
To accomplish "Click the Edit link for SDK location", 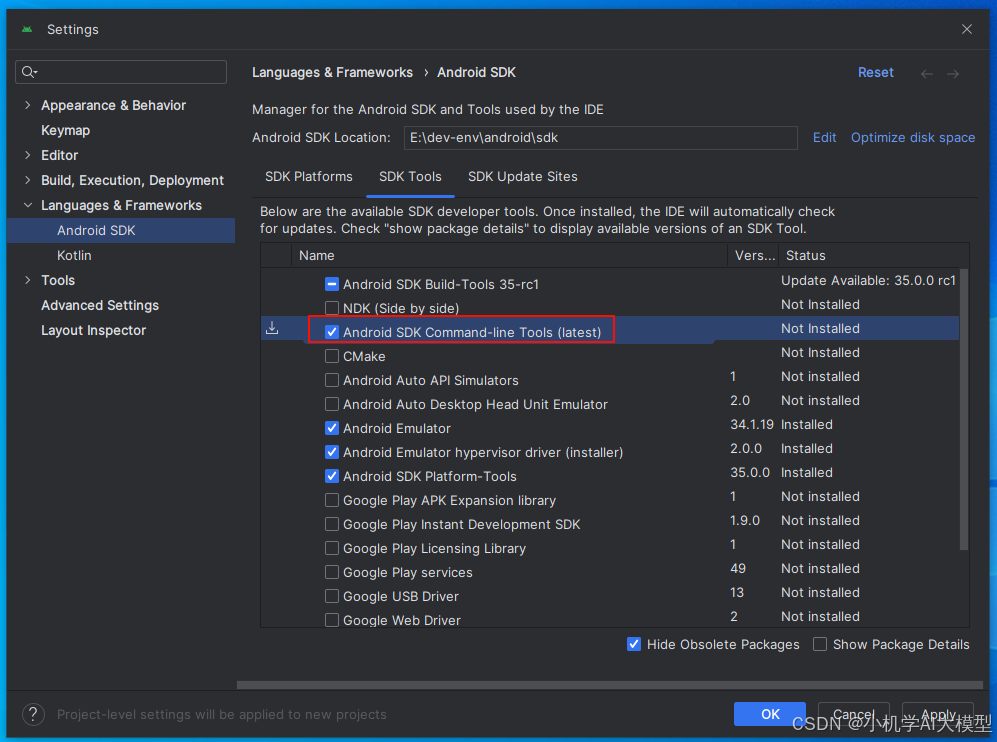I will tap(824, 137).
